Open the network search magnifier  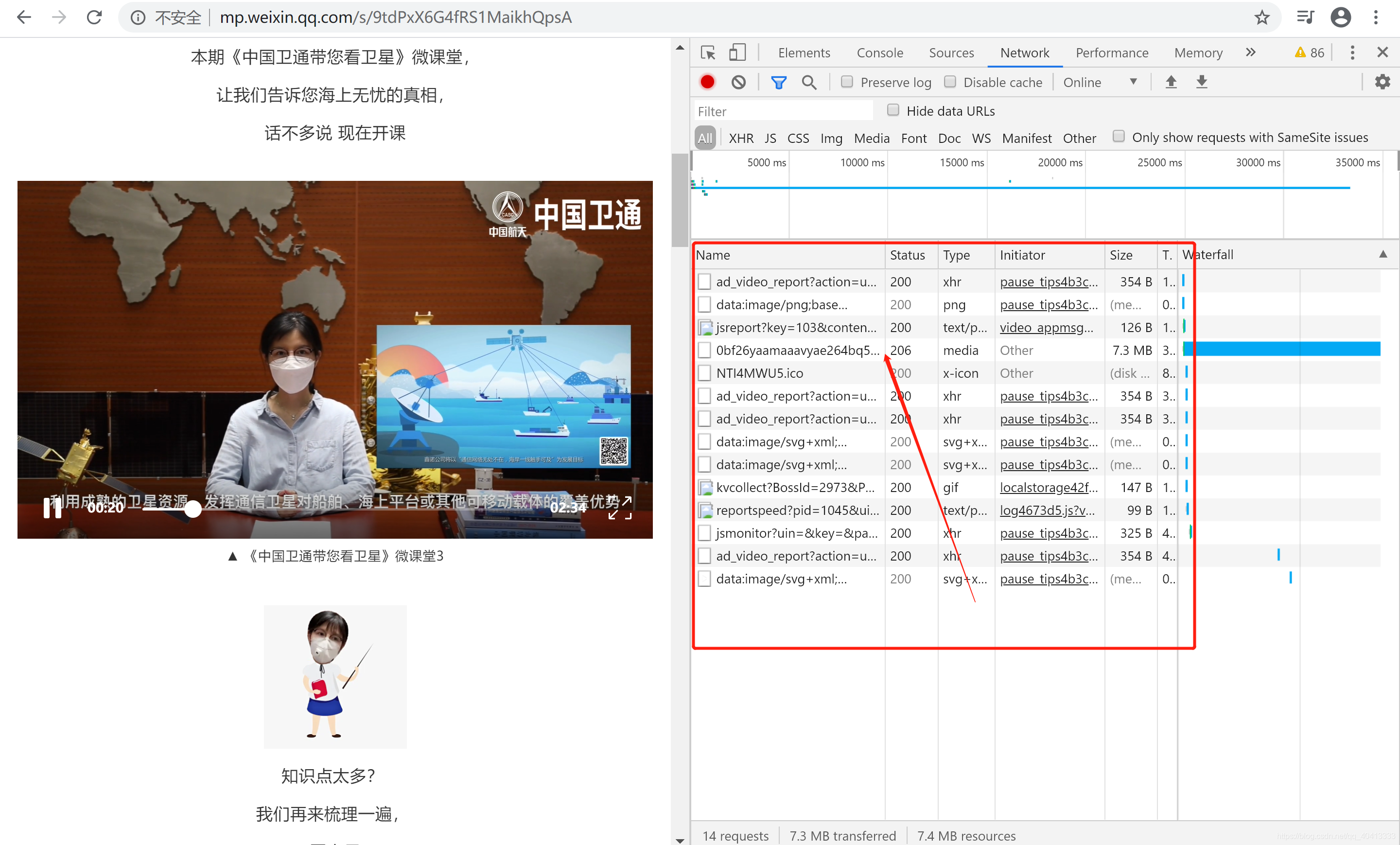[808, 82]
